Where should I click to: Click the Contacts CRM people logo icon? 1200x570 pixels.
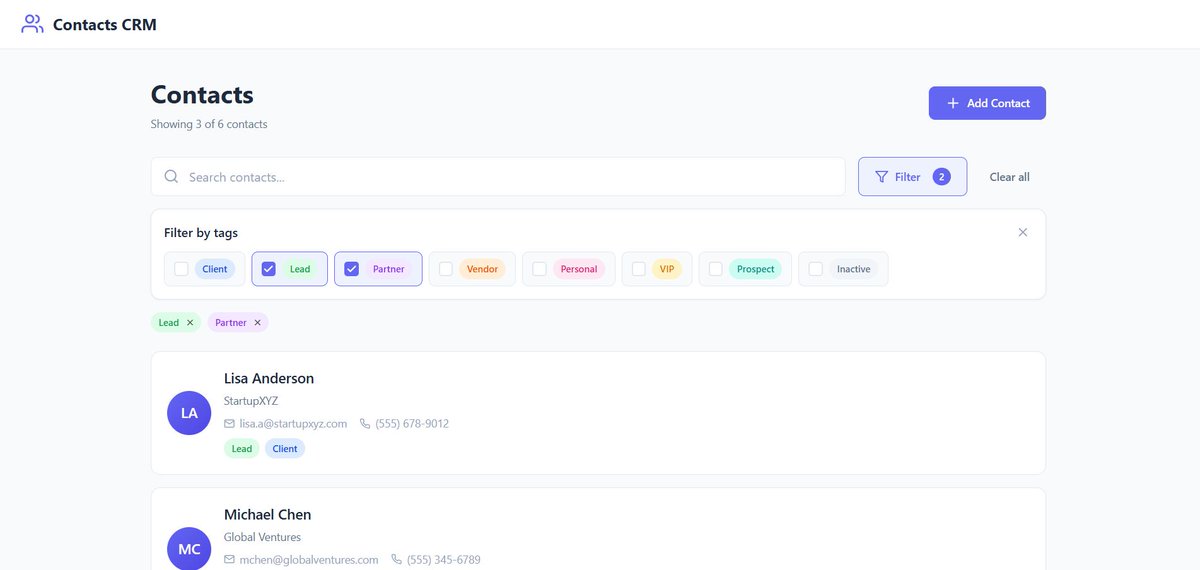pyautogui.click(x=32, y=24)
